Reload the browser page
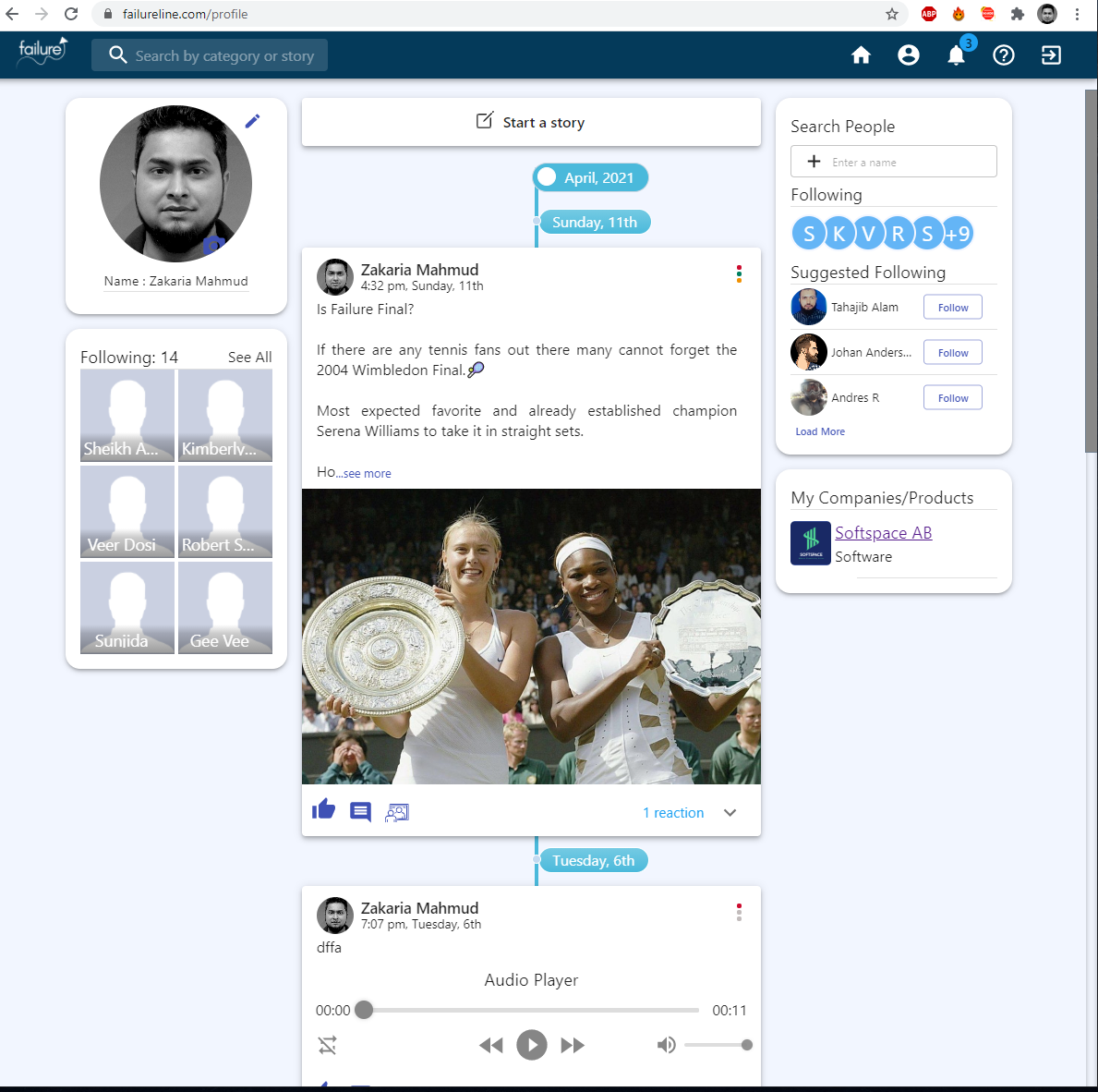 coord(71,14)
